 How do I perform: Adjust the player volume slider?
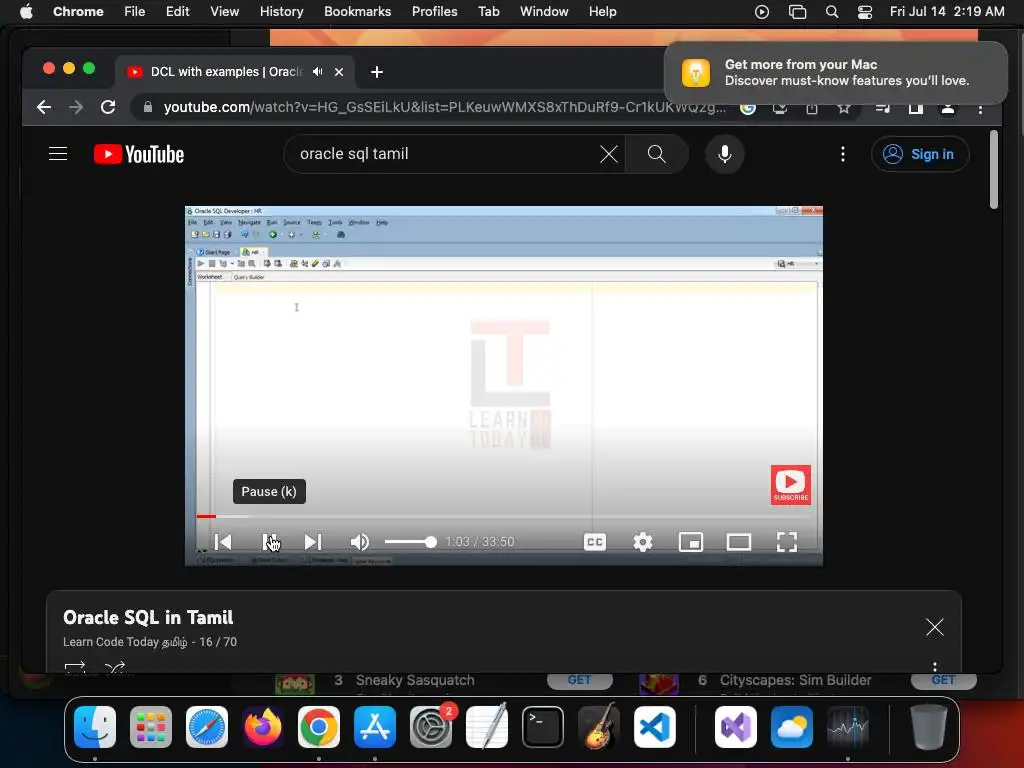pos(410,541)
